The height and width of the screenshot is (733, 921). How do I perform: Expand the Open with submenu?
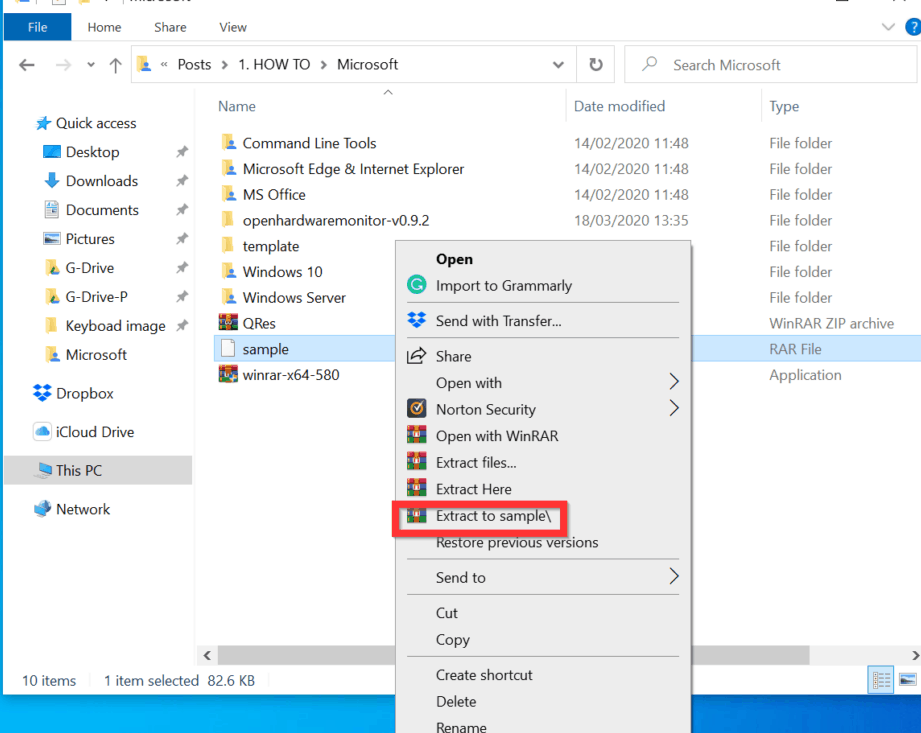(673, 382)
